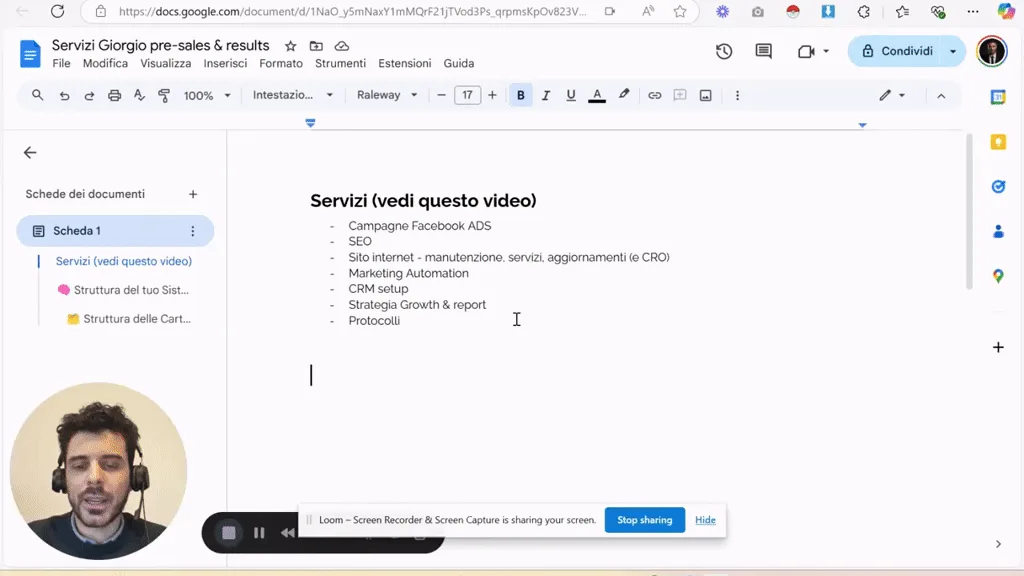Pick text color with the A icon
This screenshot has height=576, width=1024.
pos(597,95)
